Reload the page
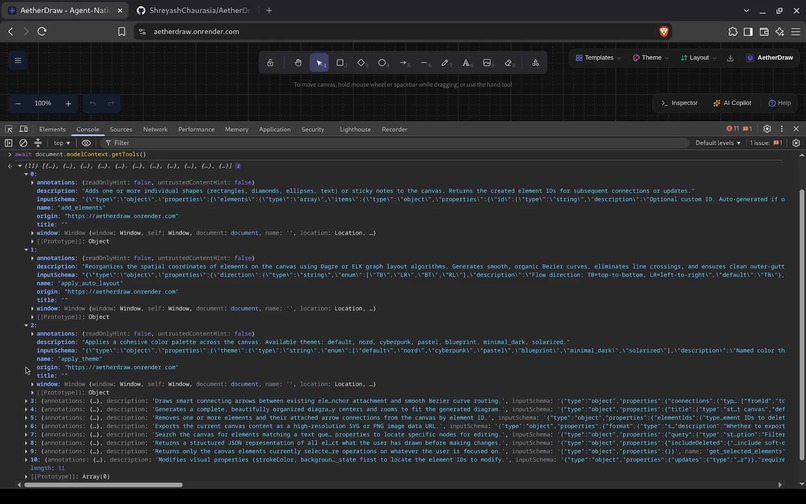 (x=42, y=31)
